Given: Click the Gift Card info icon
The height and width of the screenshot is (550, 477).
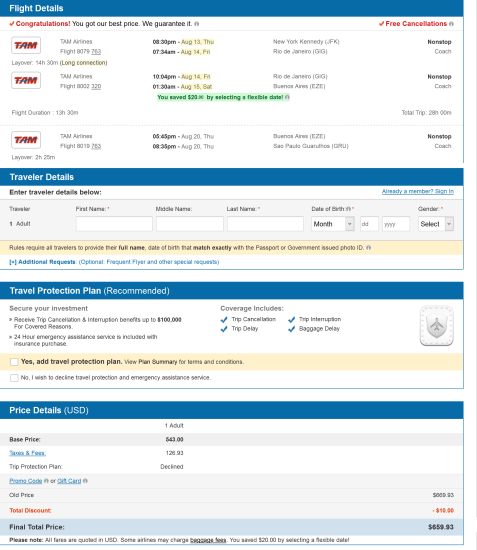Looking at the screenshot, I should pos(85,481).
